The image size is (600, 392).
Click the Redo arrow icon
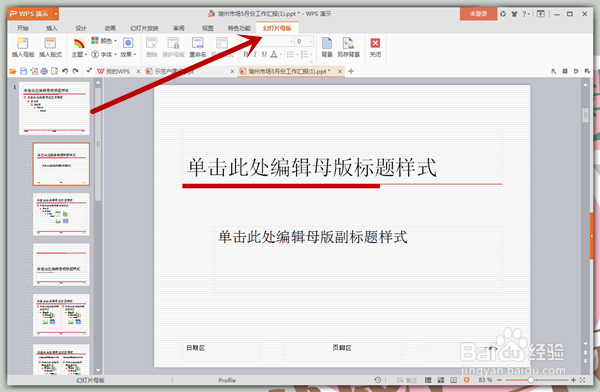[75, 71]
